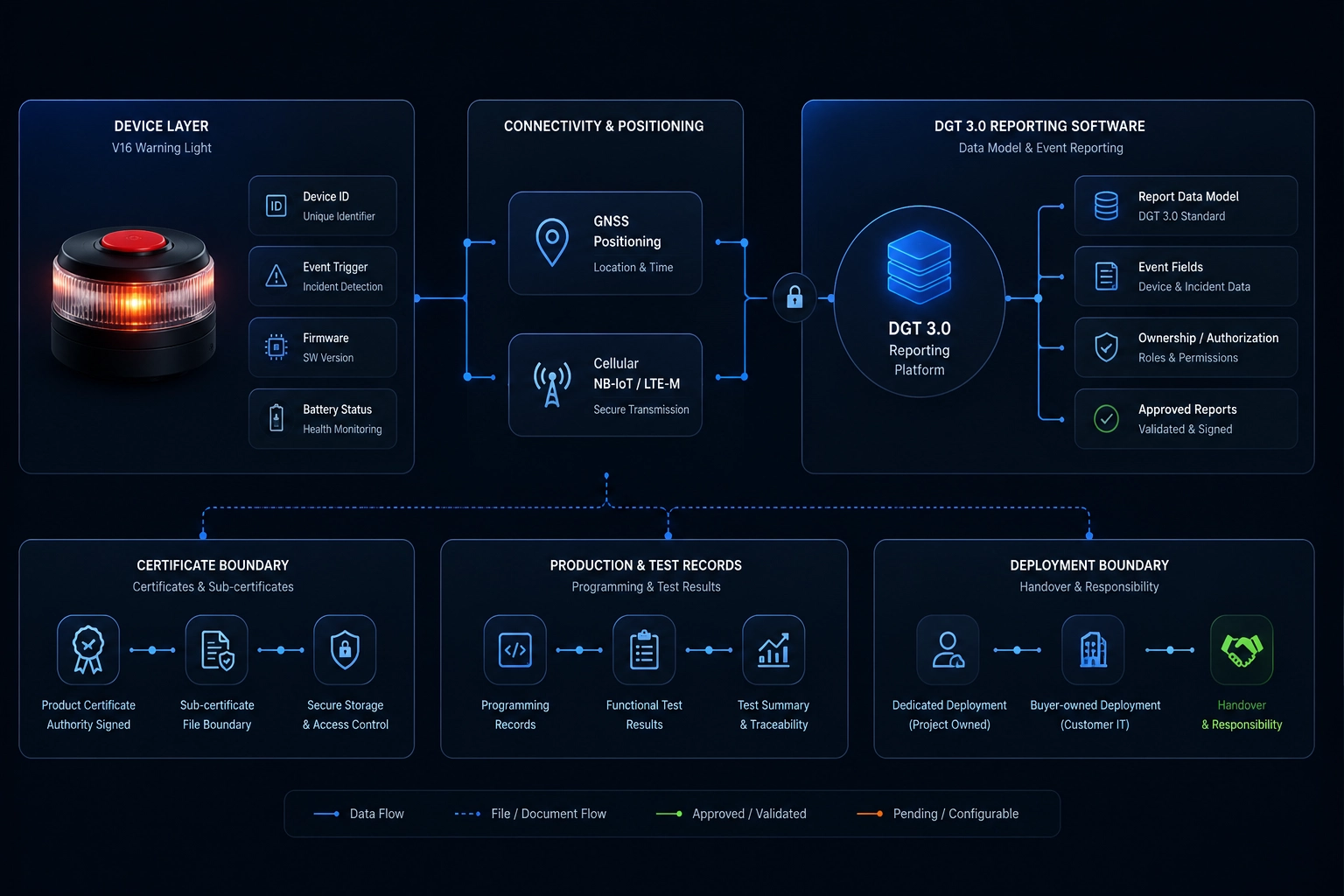Click 'Sub-certificate File Boundary' label
The image size is (1344, 896).
pyautogui.click(x=217, y=715)
